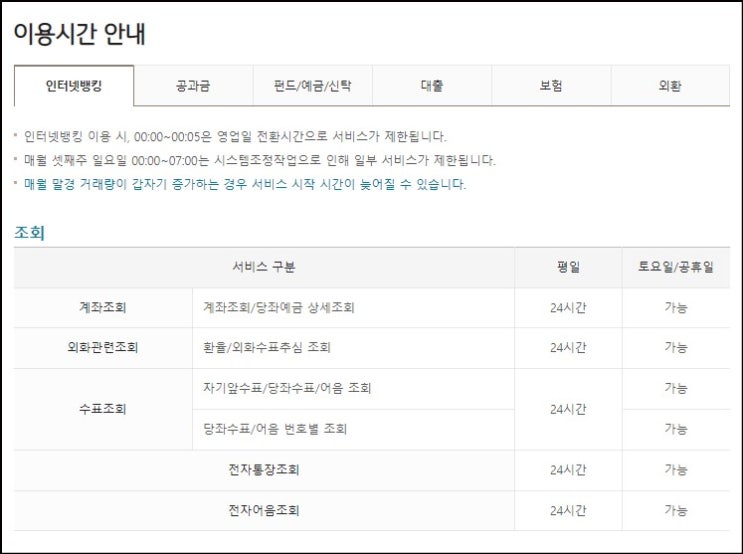Click 24시간 in the 계좌조회 row
Viewport: 743px width, 554px height.
click(x=568, y=308)
